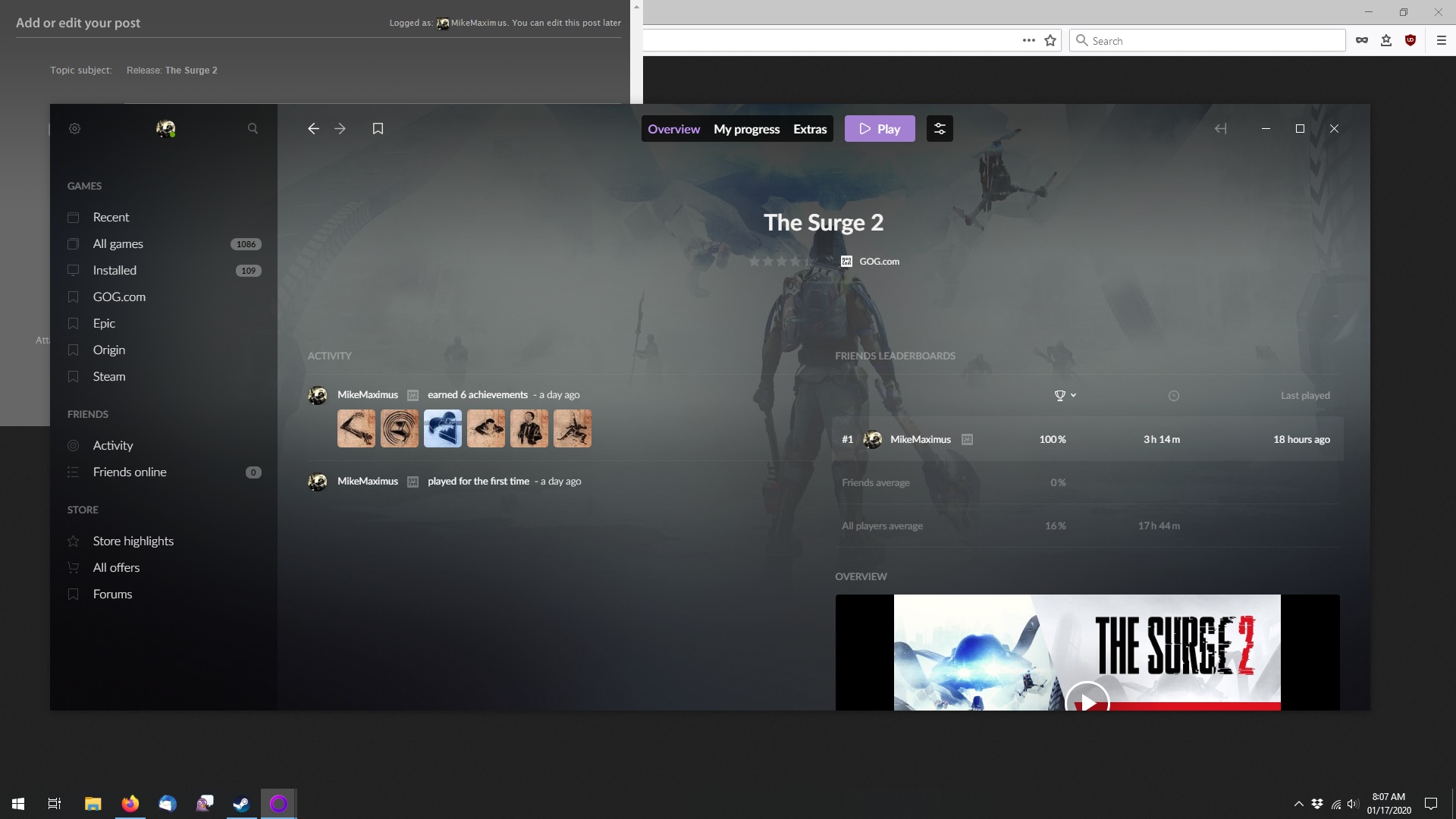Open Windows notification center
This screenshot has height=819, width=1456.
click(1431, 804)
